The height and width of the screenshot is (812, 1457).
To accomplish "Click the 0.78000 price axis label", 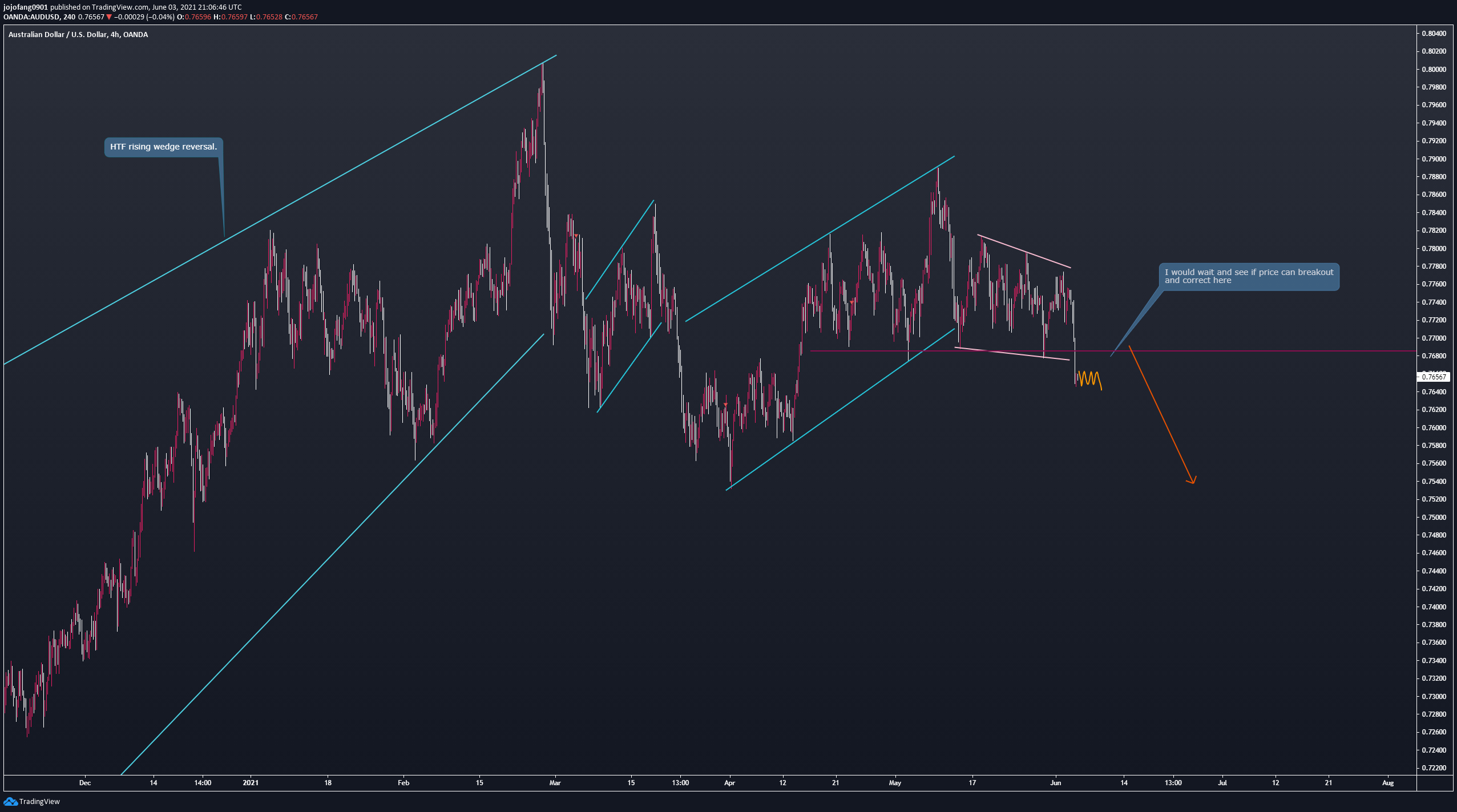I will (x=1434, y=249).
